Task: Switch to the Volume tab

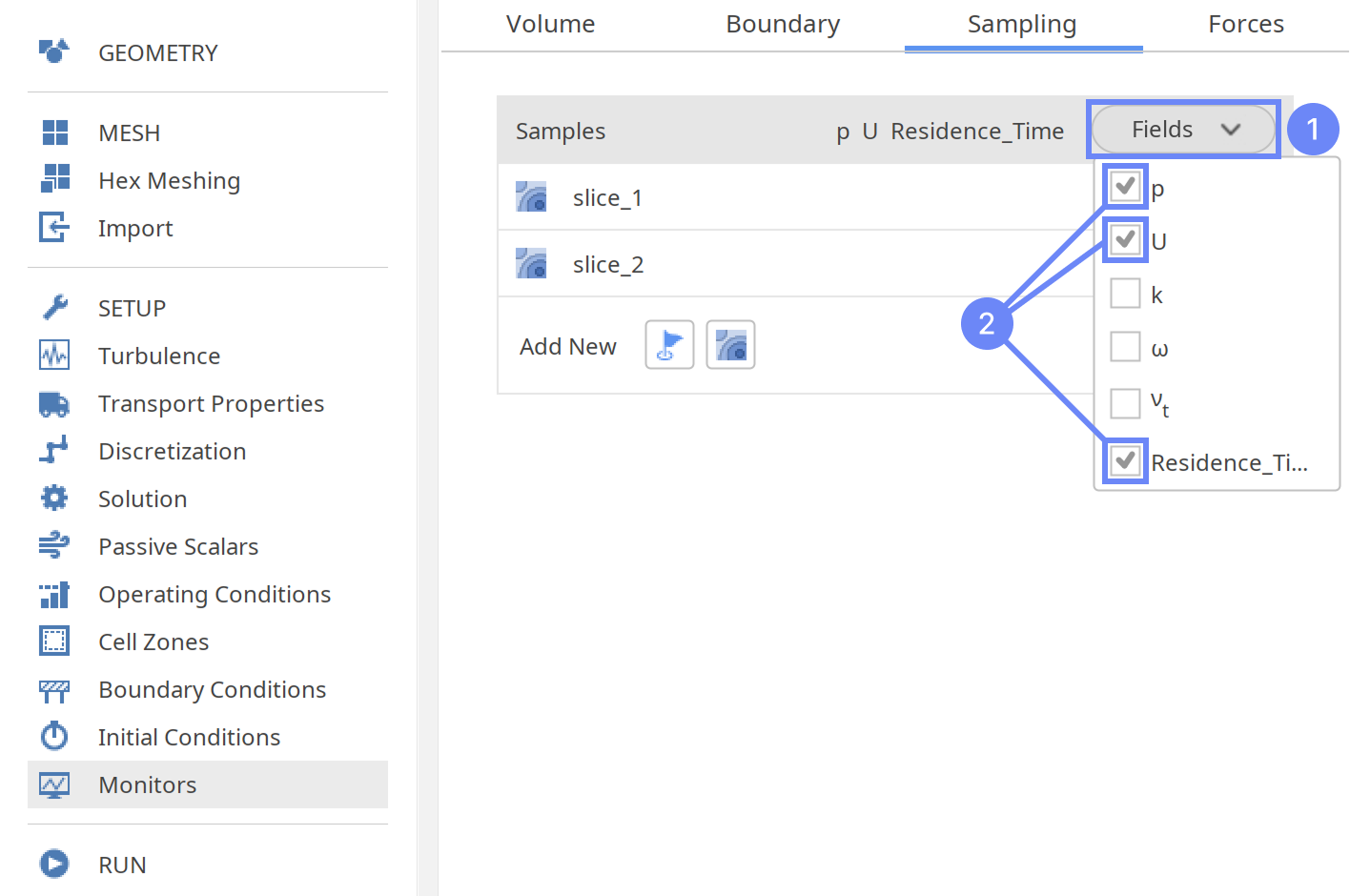Action: pyautogui.click(x=550, y=25)
